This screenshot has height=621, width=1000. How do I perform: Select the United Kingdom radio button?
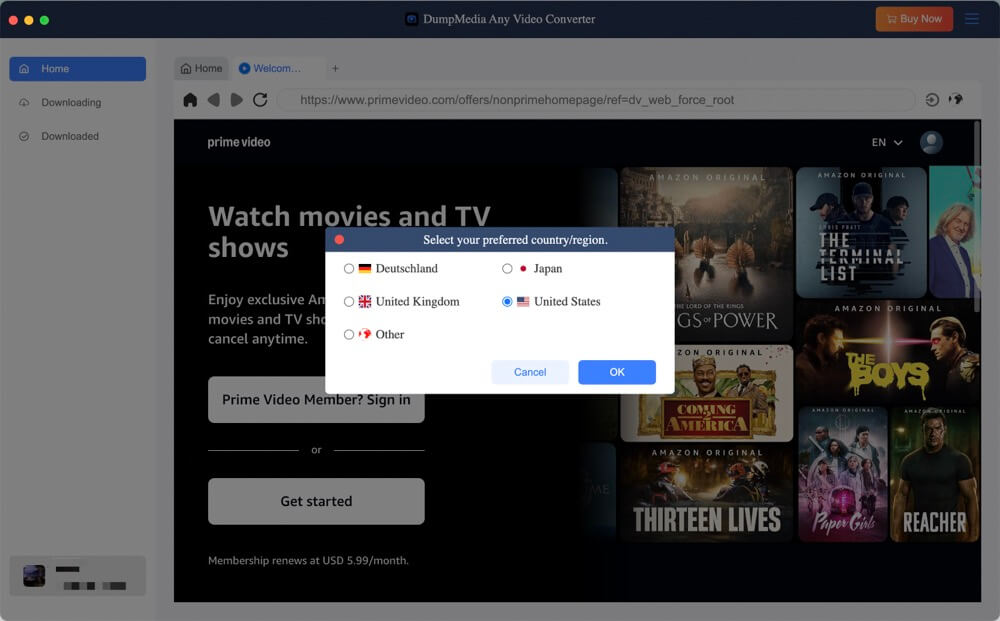349,302
